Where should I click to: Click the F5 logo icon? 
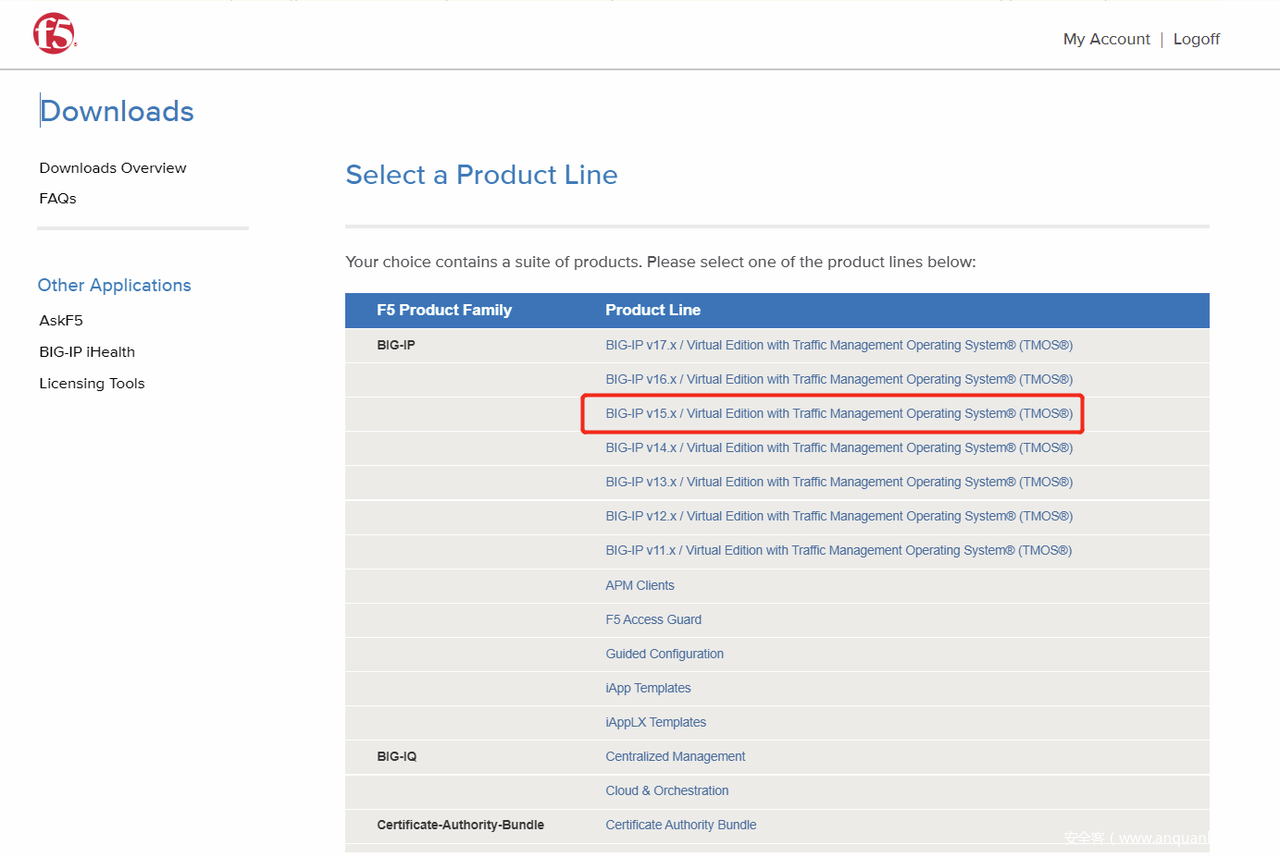[x=54, y=35]
